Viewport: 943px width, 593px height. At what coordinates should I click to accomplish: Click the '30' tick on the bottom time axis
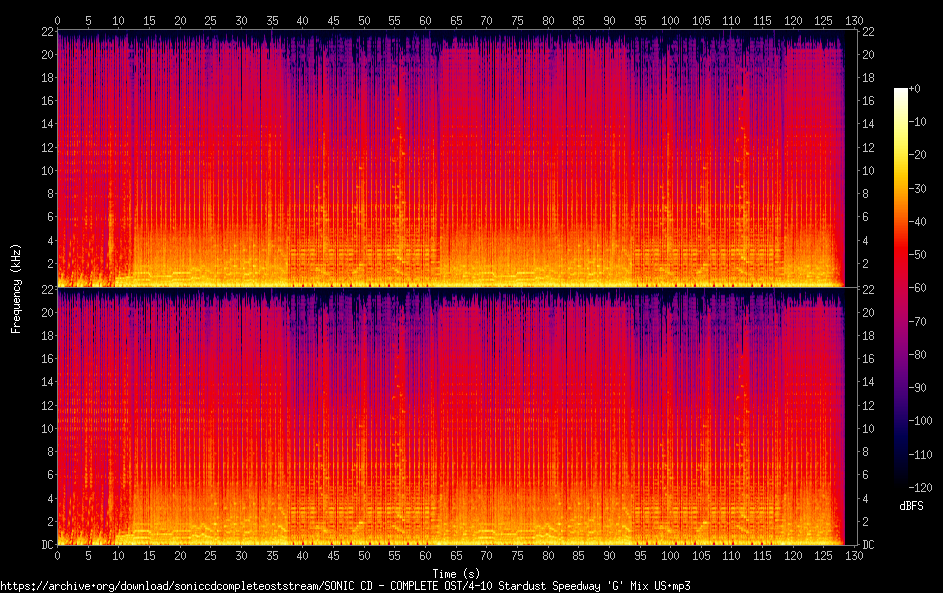coord(241,555)
